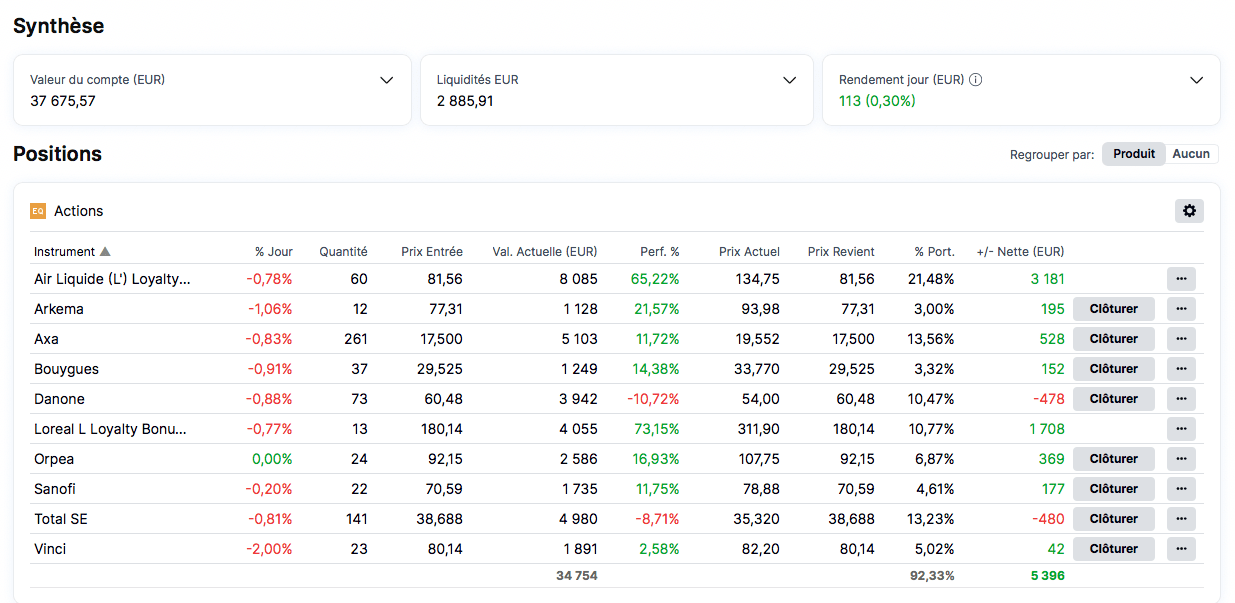Select the Axa instrument name
This screenshot has width=1235, height=603.
point(46,339)
